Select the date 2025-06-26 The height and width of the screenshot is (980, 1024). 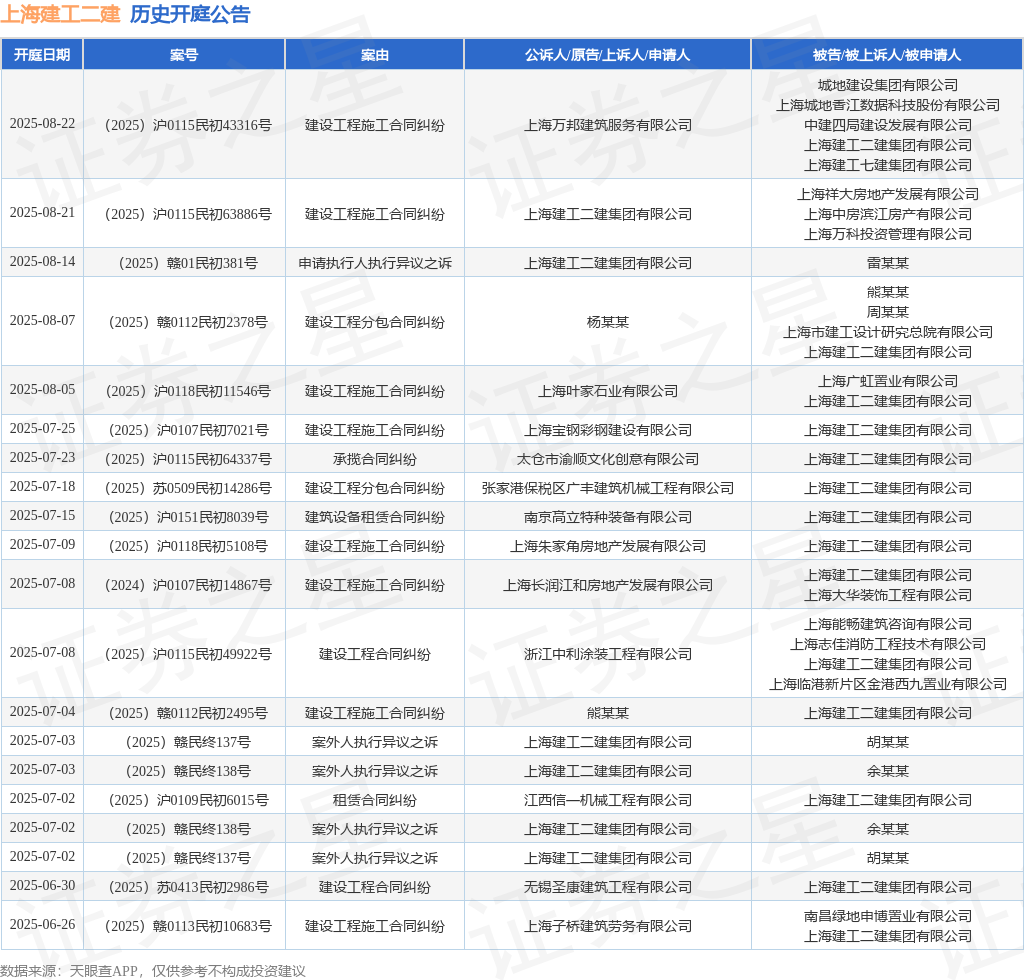[42, 925]
